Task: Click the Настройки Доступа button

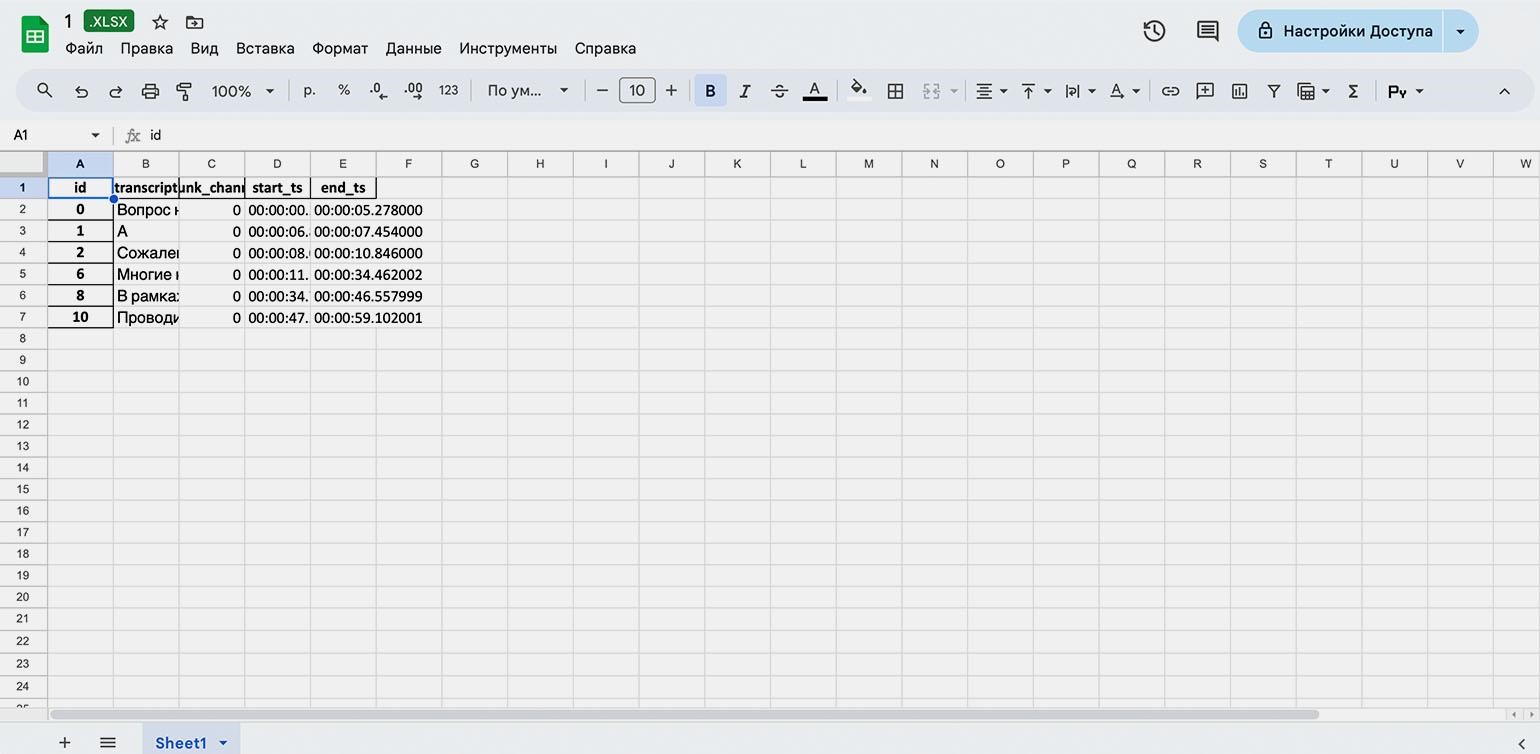Action: click(x=1340, y=31)
